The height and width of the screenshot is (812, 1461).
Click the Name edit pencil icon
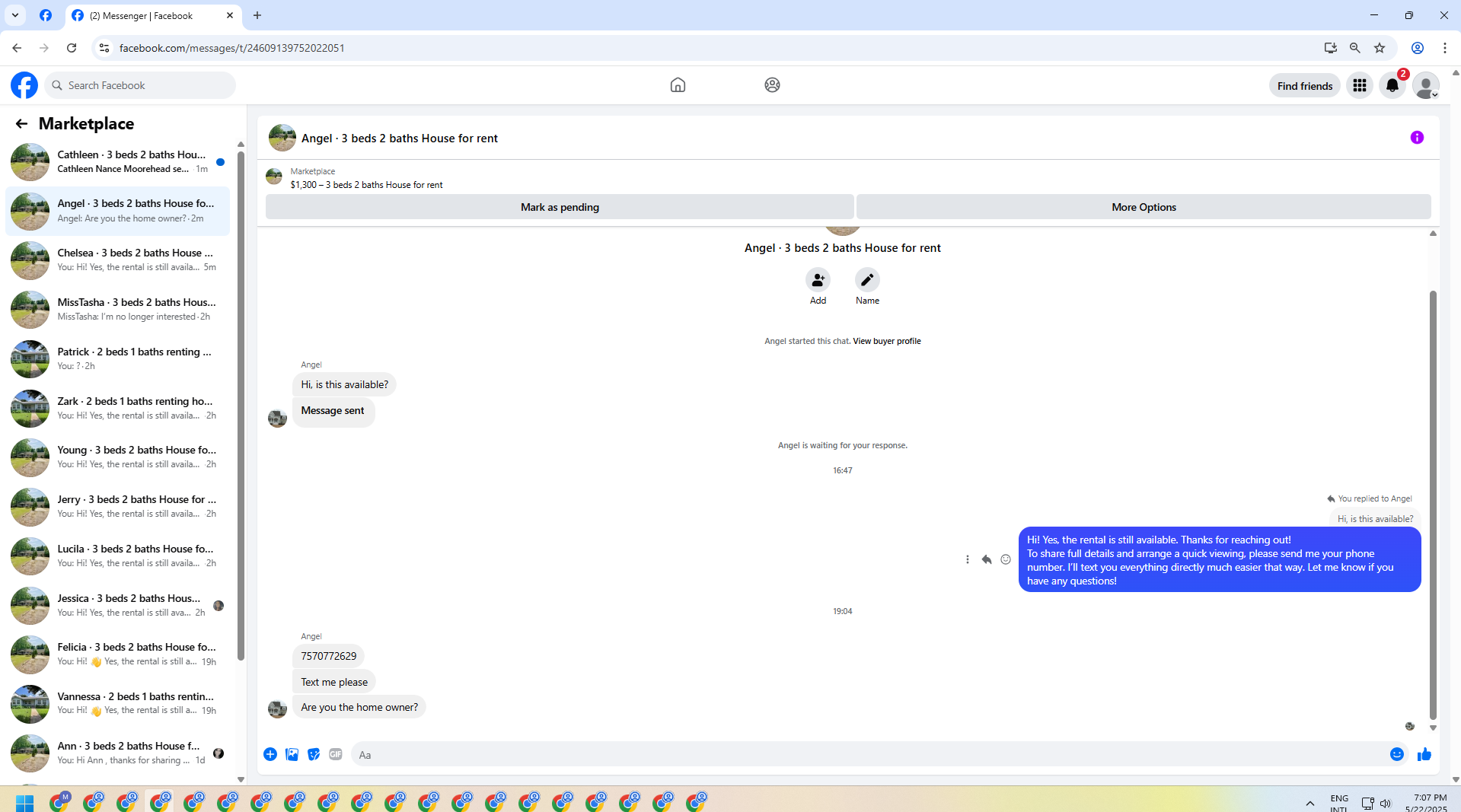[867, 280]
